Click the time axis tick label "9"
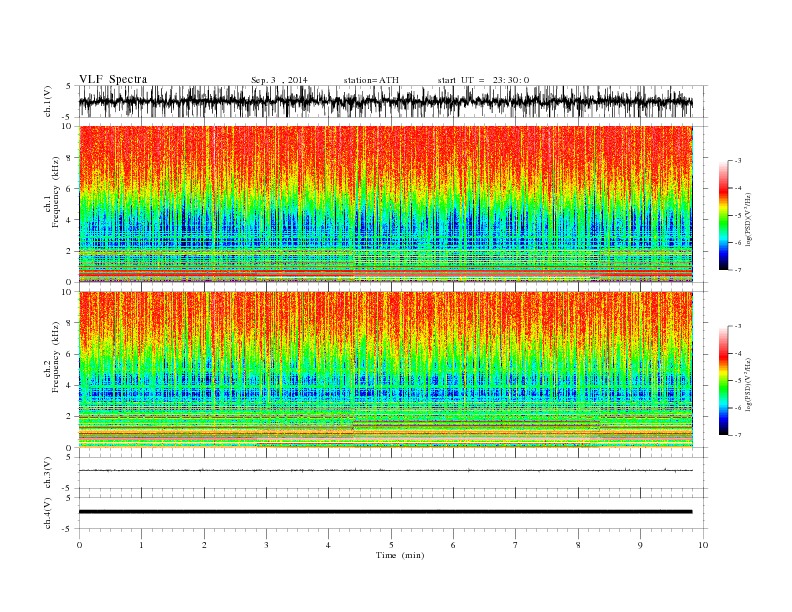792x612 pixels. 640,545
